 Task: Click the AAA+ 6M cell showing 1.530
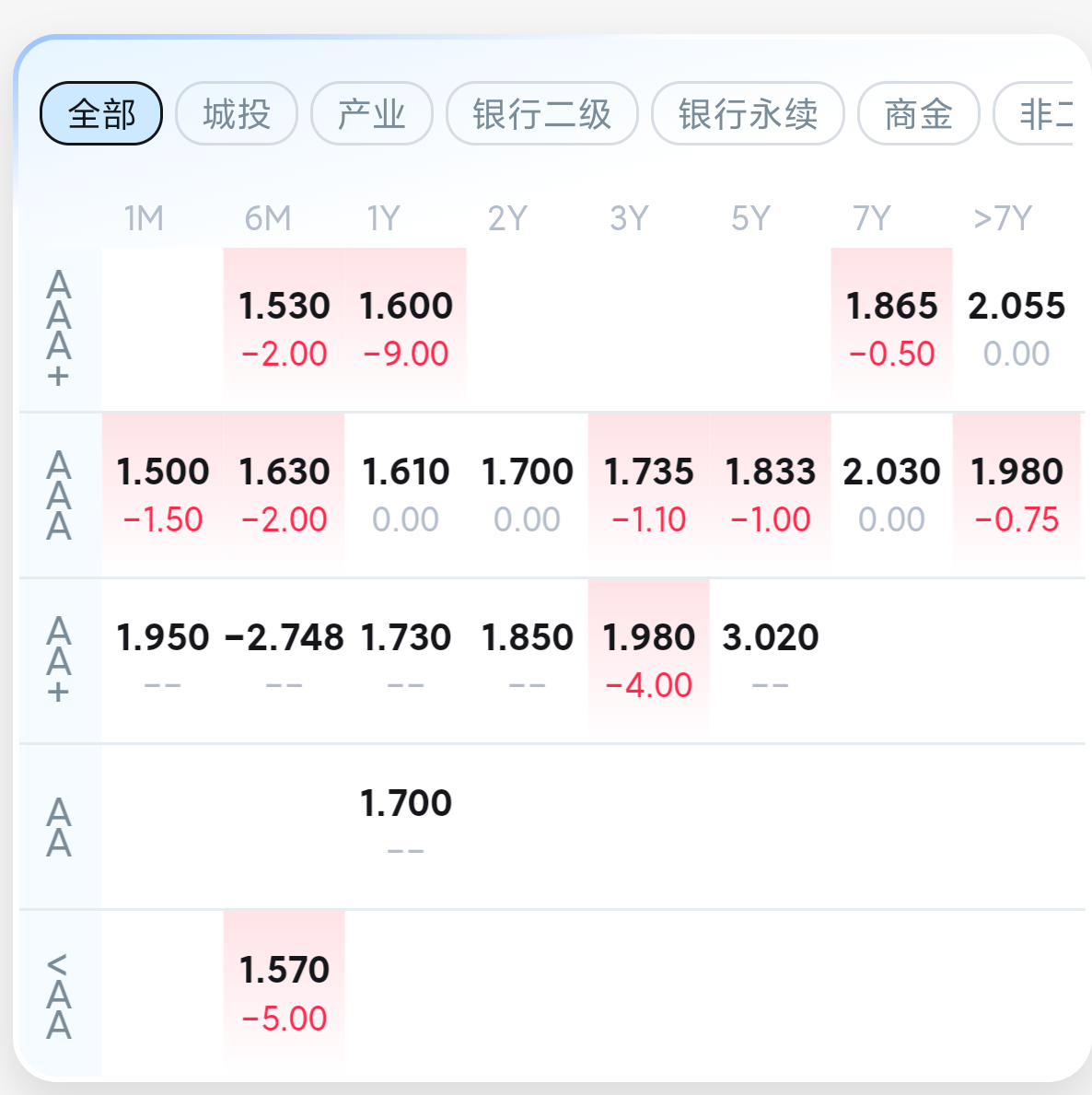click(284, 328)
